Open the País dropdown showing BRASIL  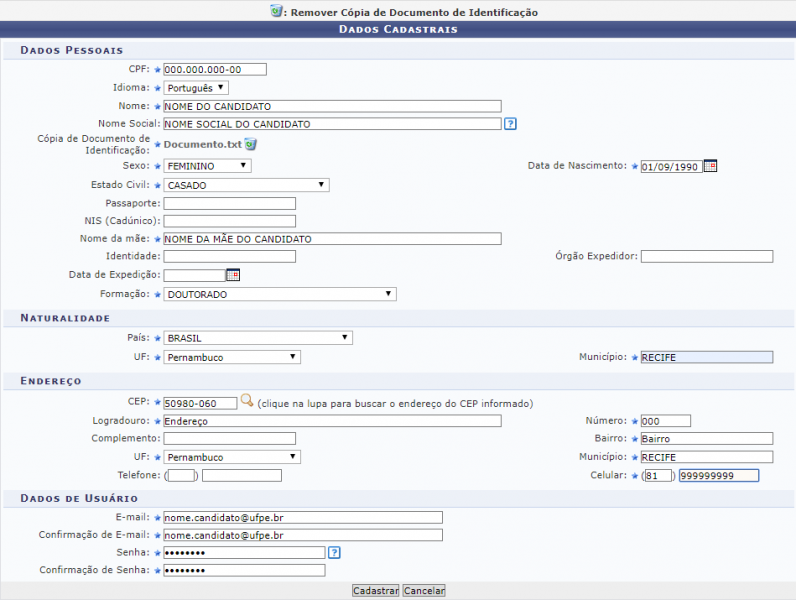tap(258, 338)
